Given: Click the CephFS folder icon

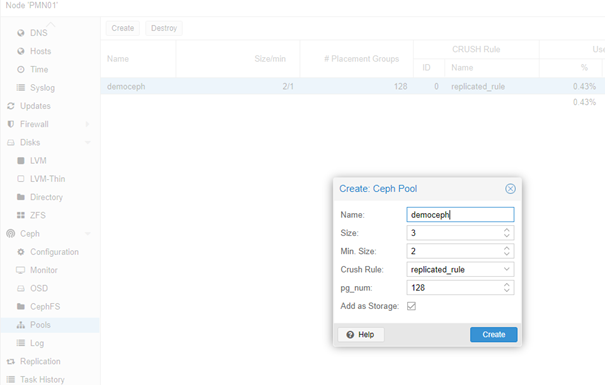Looking at the screenshot, I should (20, 306).
